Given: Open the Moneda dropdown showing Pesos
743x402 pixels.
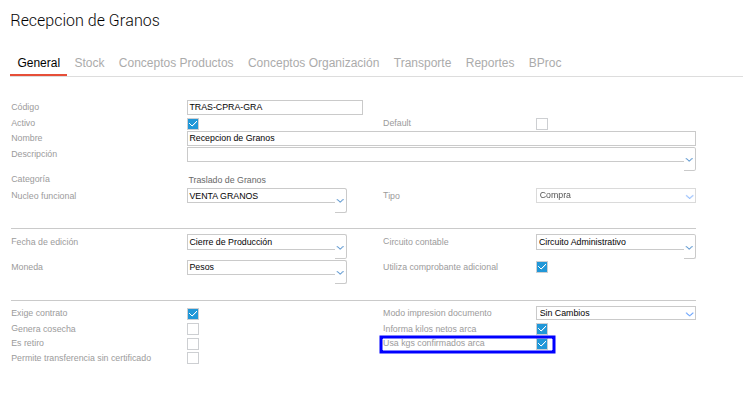Looking at the screenshot, I should [x=340, y=272].
